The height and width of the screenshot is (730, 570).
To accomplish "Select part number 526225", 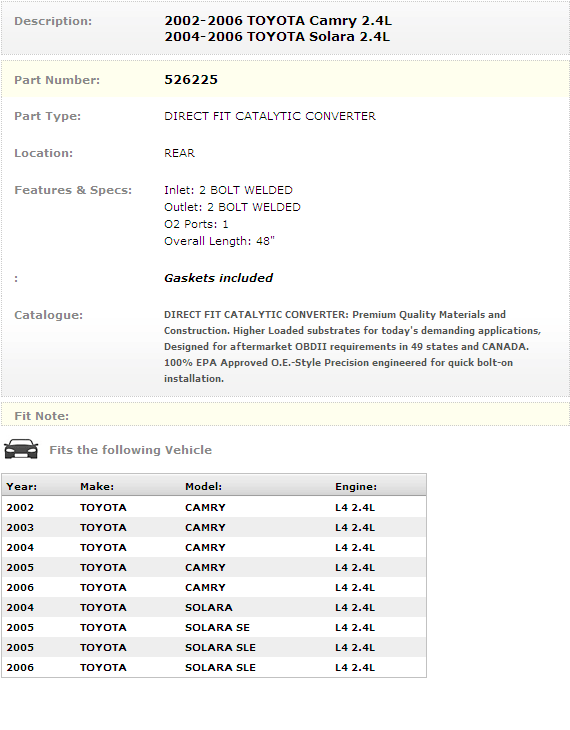I will [x=191, y=80].
